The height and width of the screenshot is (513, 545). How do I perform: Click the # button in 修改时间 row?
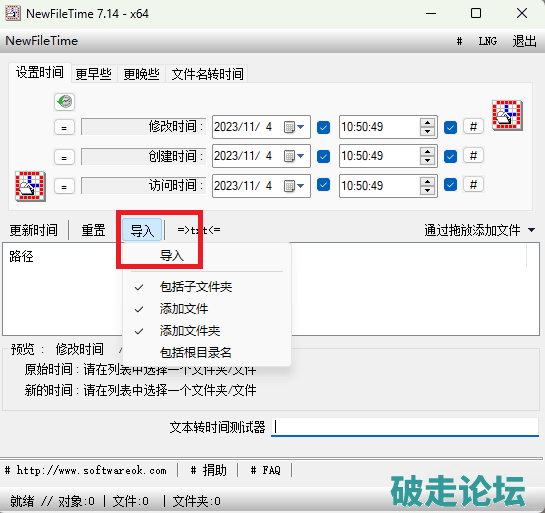[473, 127]
